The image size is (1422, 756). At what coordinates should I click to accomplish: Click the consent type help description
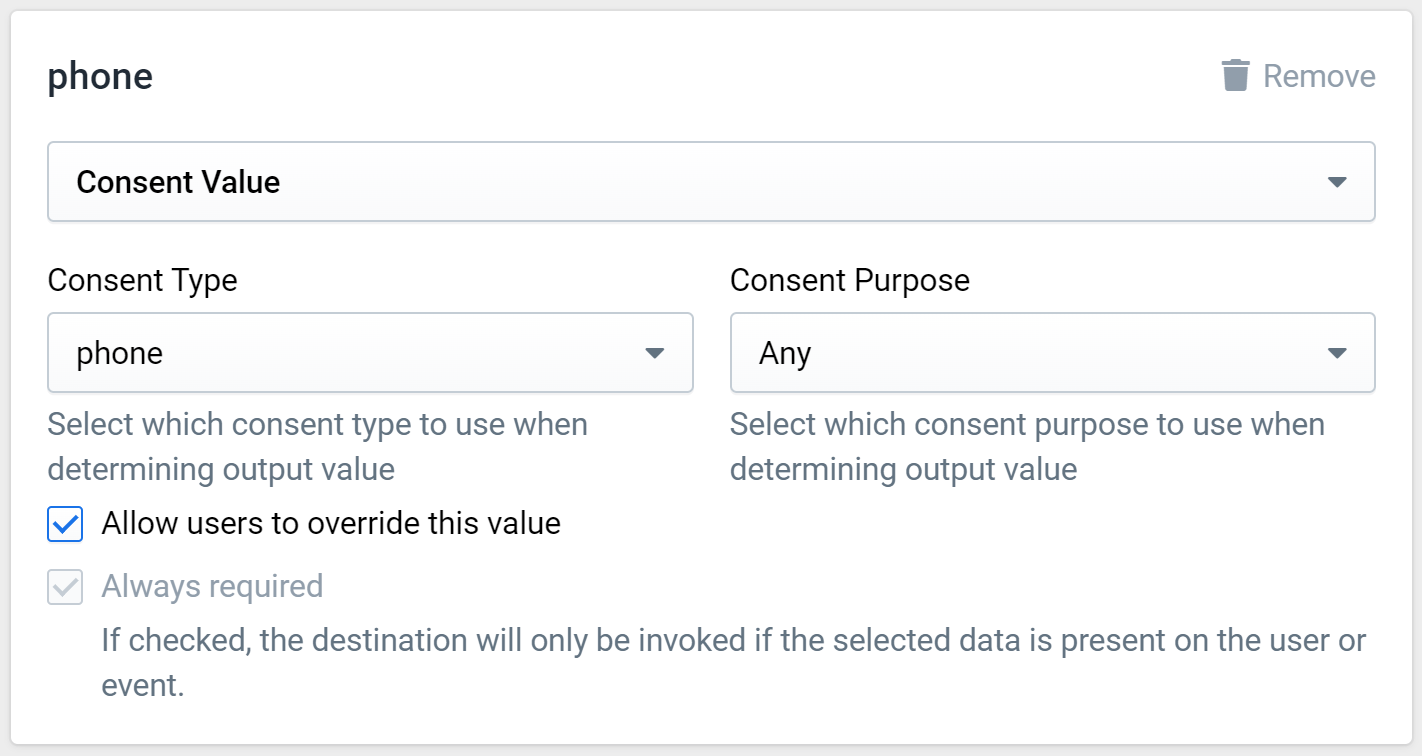[318, 446]
